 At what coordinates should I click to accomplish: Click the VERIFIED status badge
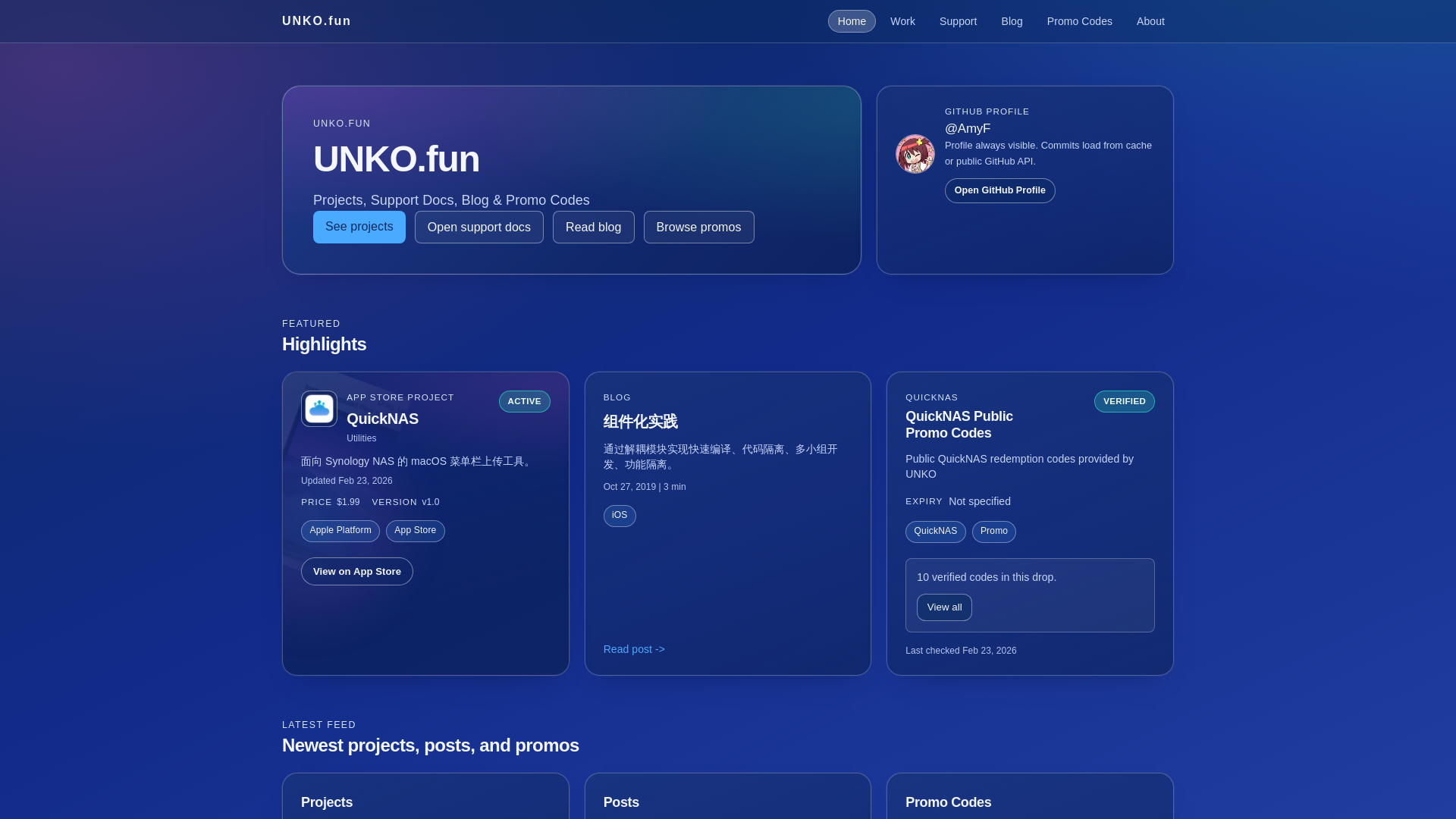[1125, 401]
